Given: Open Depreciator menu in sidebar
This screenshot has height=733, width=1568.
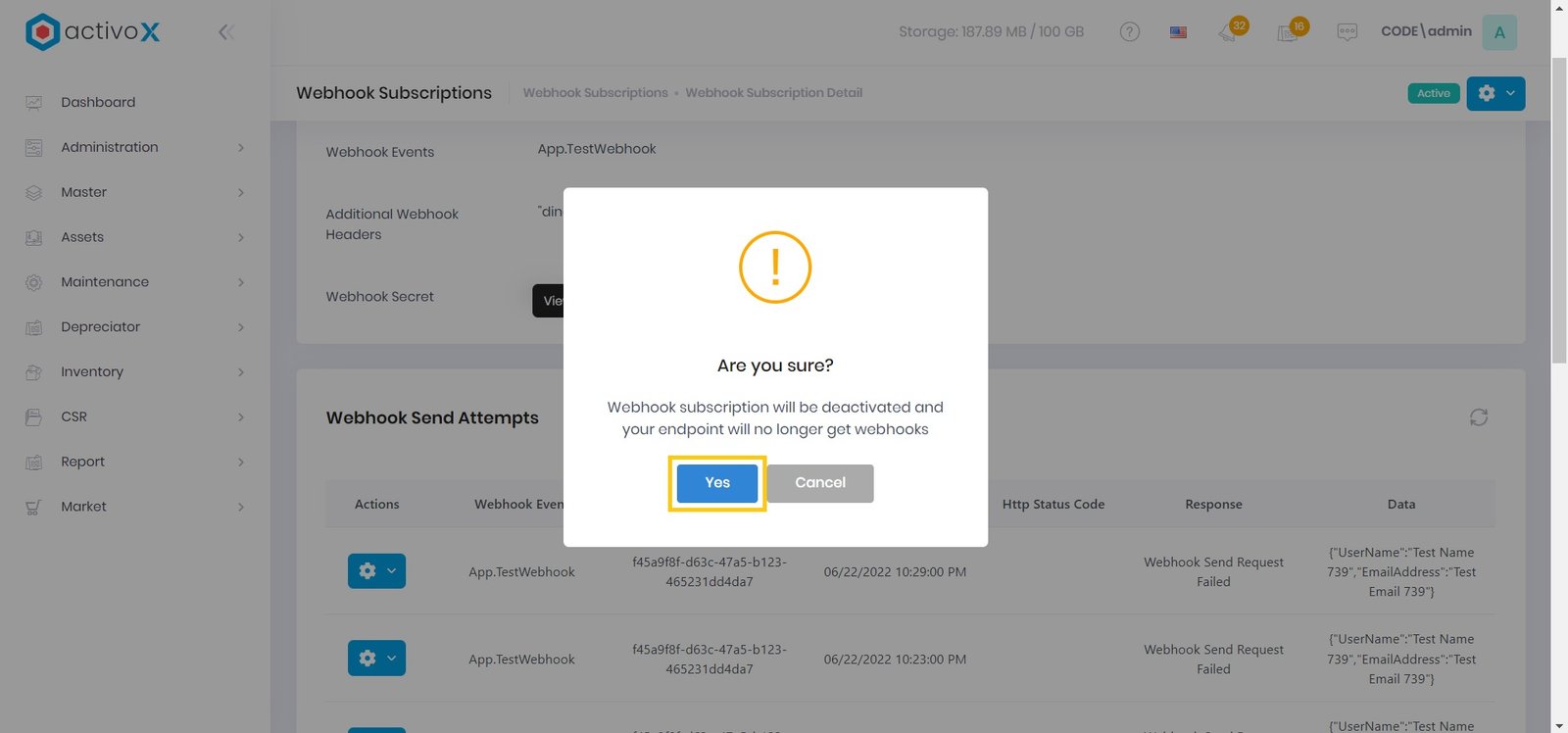Looking at the screenshot, I should [x=100, y=327].
